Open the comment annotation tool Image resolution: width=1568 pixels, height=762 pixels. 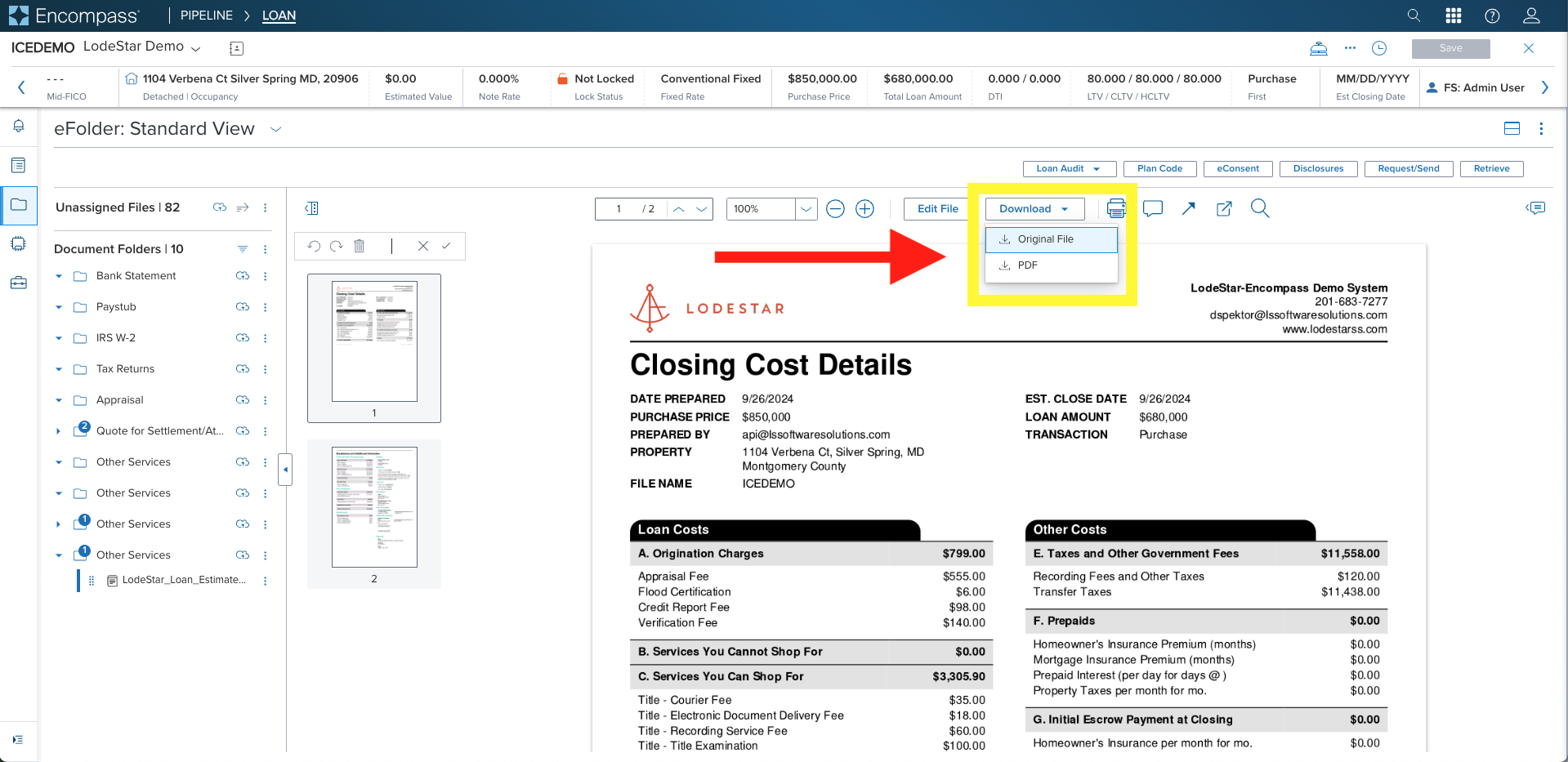[x=1153, y=209]
